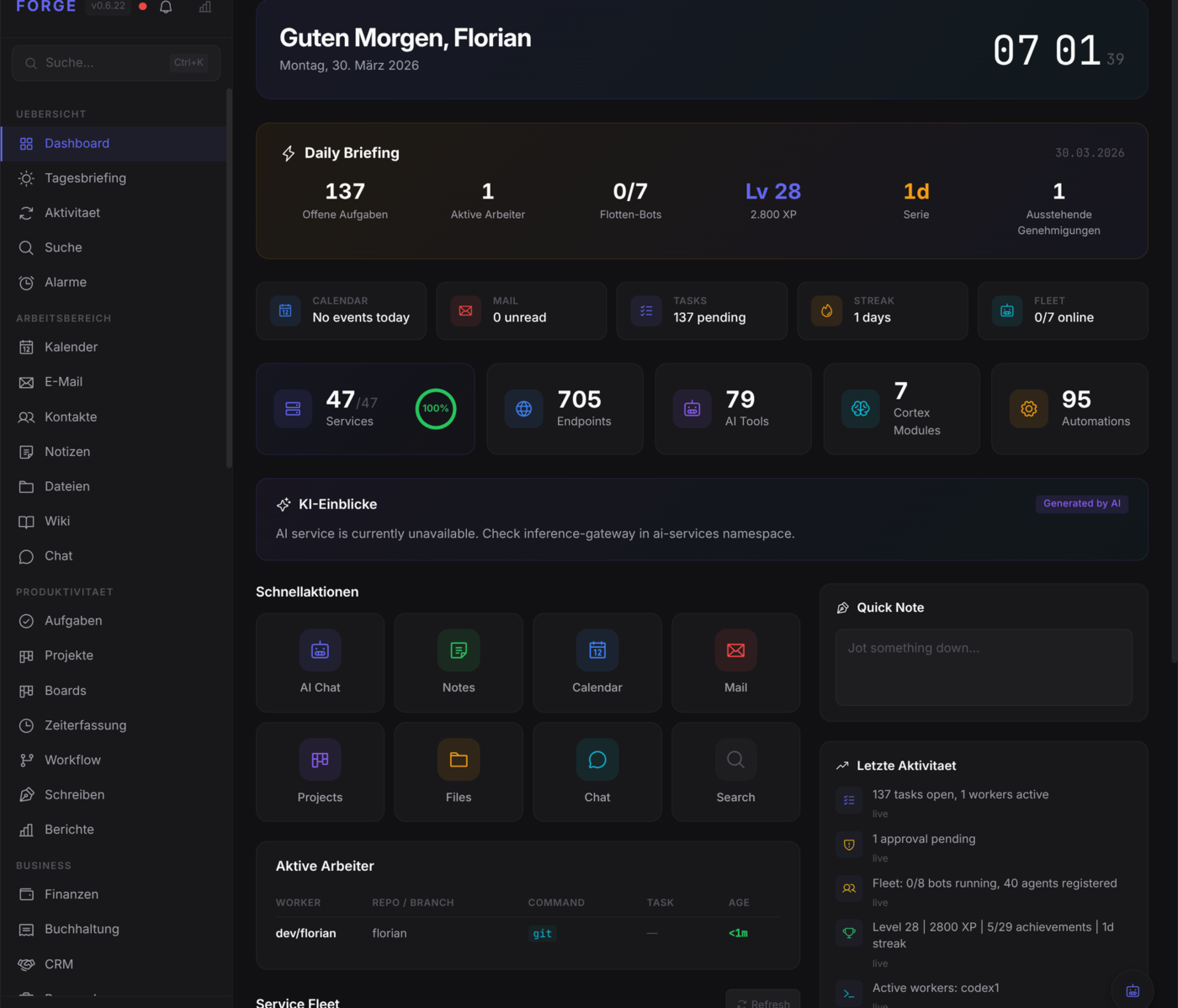Click the 100% services progress ring
The width and height of the screenshot is (1178, 1008).
pos(435,409)
